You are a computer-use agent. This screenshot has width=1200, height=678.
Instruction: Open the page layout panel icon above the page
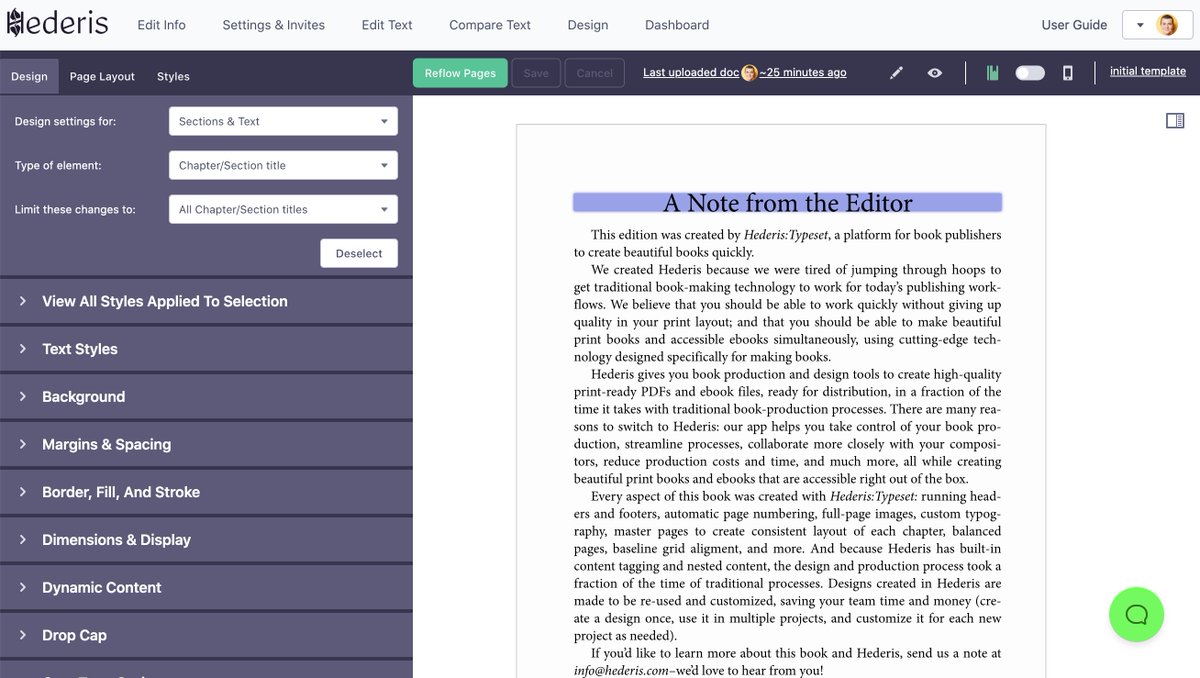tap(1174, 120)
